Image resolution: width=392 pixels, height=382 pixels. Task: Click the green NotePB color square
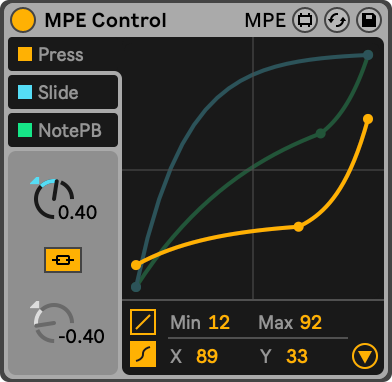(25, 130)
